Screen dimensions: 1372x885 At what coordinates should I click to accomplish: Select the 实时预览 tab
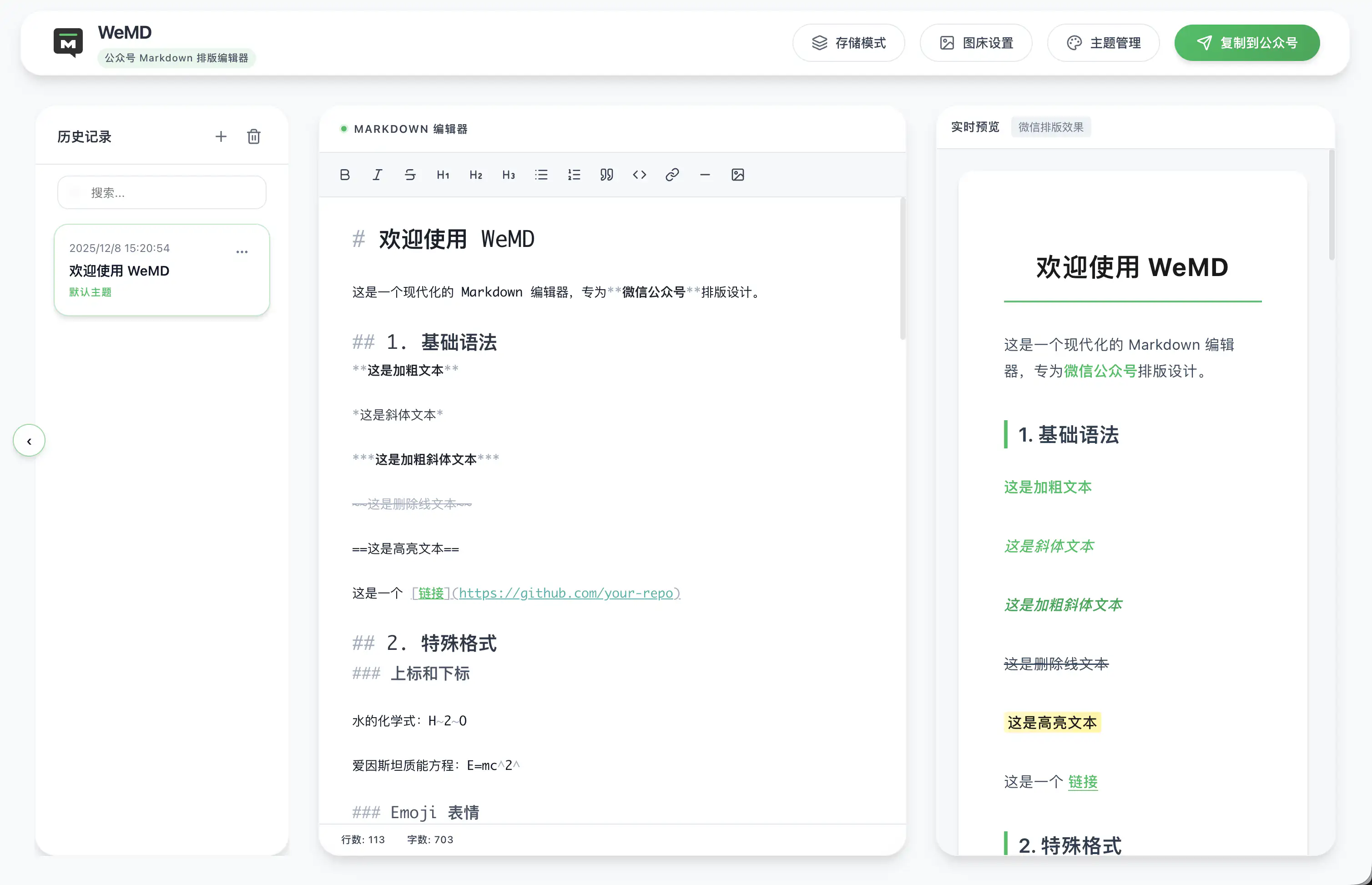tap(975, 126)
